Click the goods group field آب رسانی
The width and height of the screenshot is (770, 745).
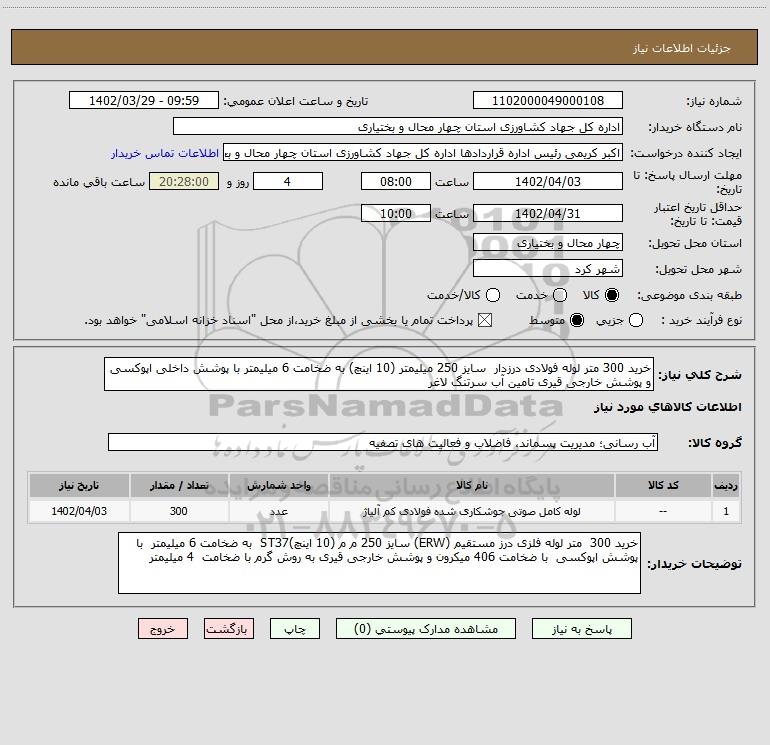(x=383, y=442)
